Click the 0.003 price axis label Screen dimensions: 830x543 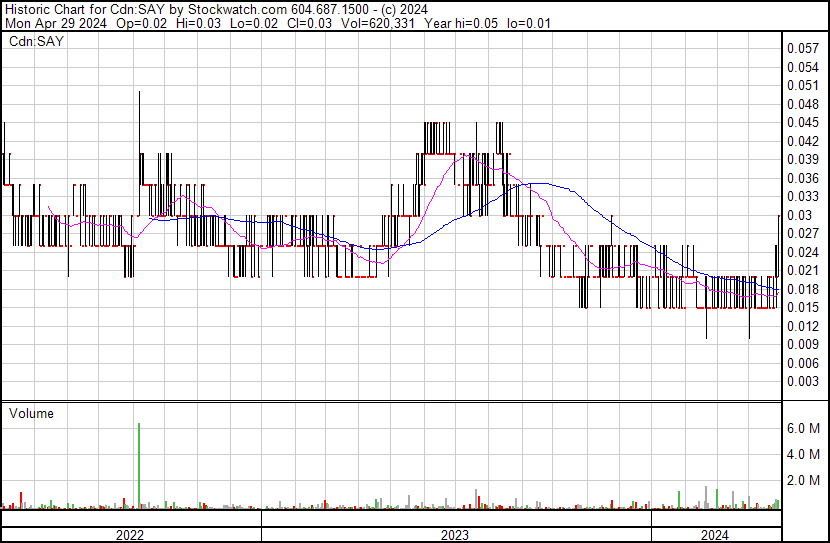802,382
